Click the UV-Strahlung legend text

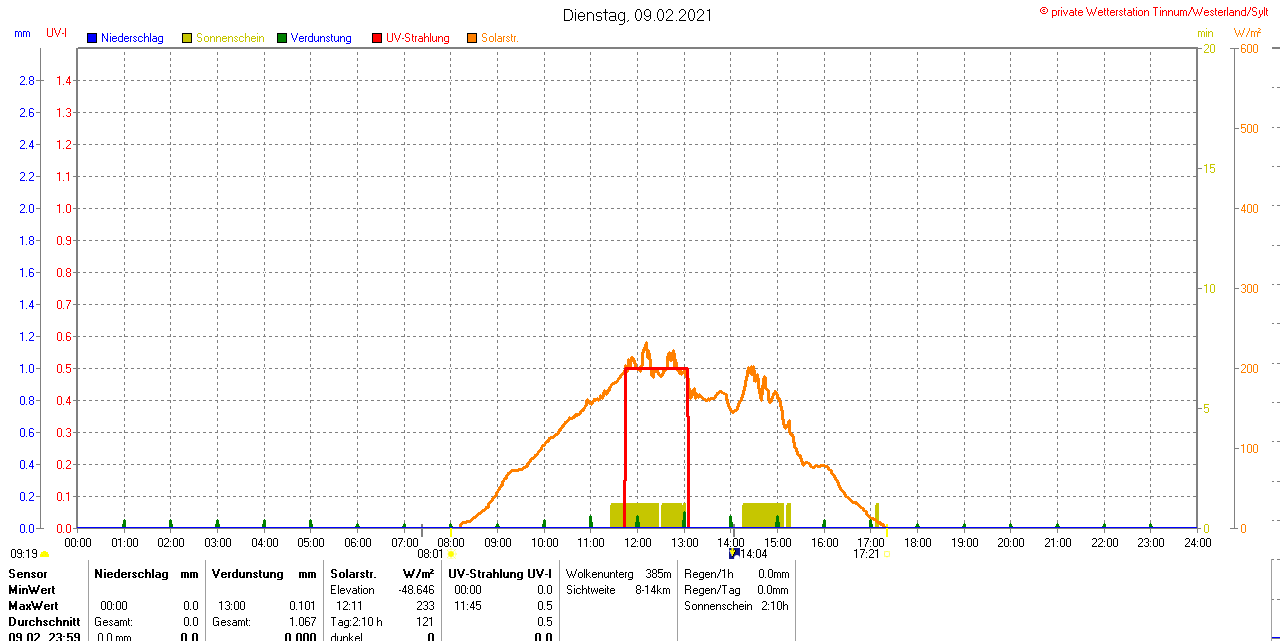(x=418, y=38)
